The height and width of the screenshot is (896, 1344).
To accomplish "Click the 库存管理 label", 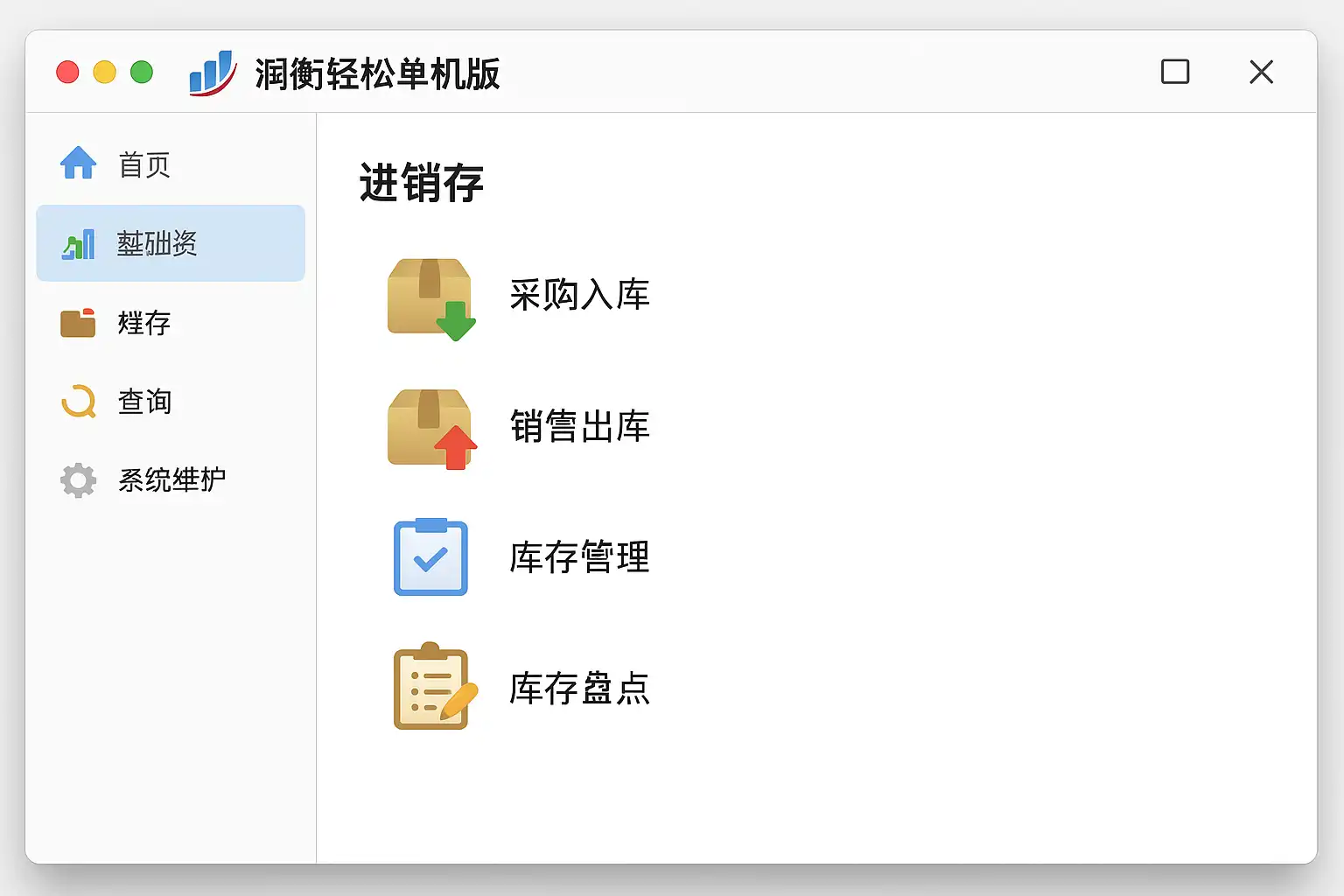I will tap(579, 557).
